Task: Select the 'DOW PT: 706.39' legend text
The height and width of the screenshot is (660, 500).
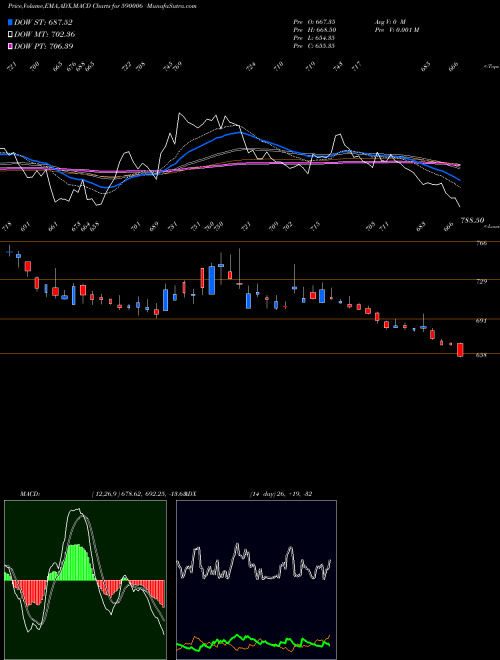Action: point(44,46)
